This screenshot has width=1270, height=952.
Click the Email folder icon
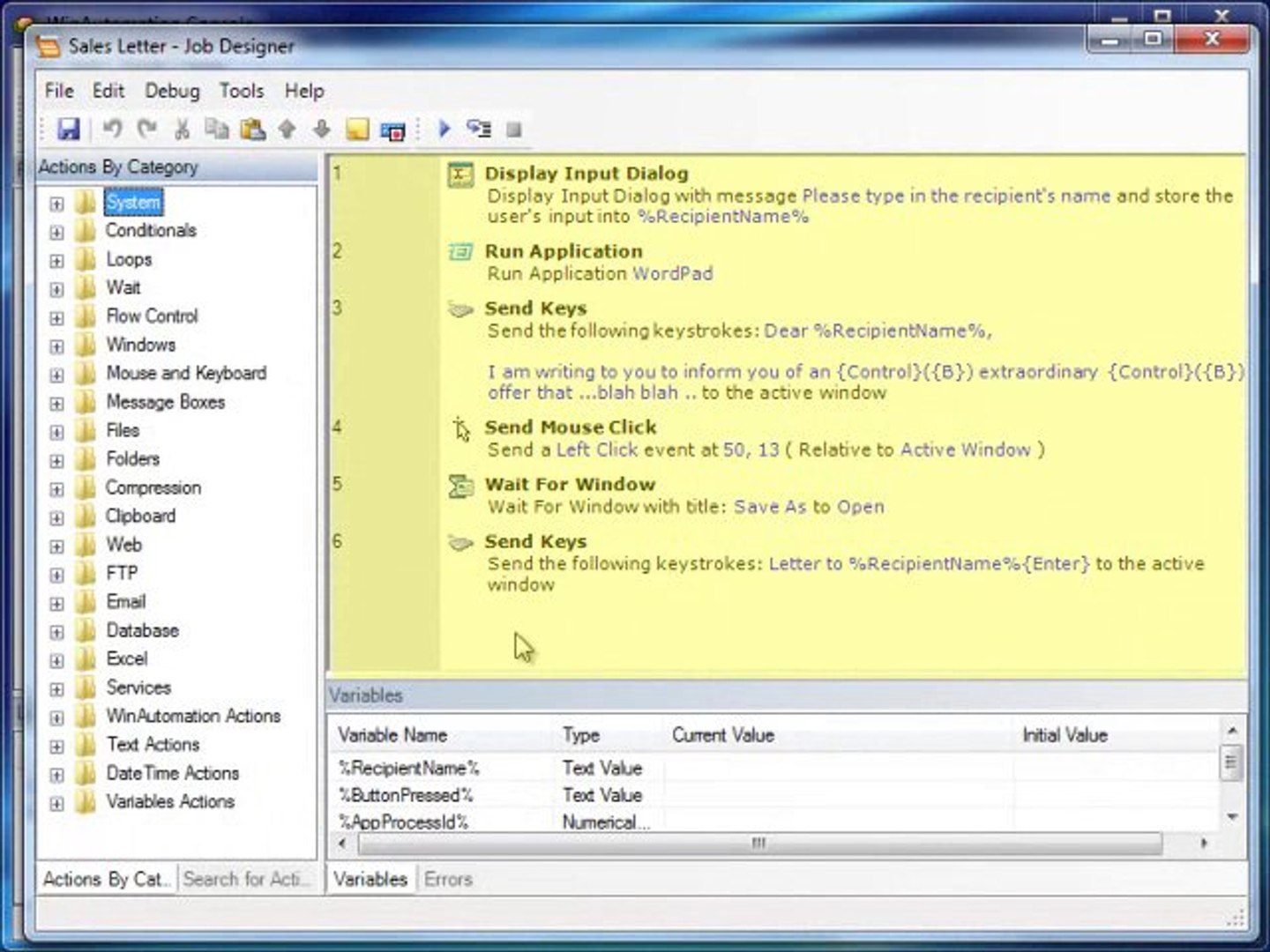click(x=86, y=602)
